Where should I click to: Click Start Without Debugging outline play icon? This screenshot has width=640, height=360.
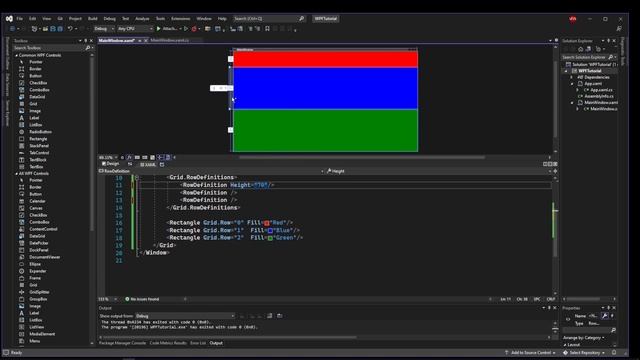coord(186,29)
